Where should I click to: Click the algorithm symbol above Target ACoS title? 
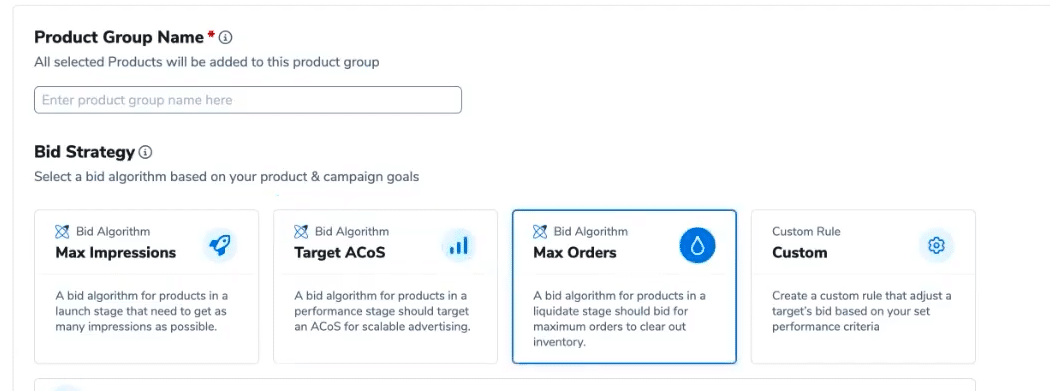301,232
